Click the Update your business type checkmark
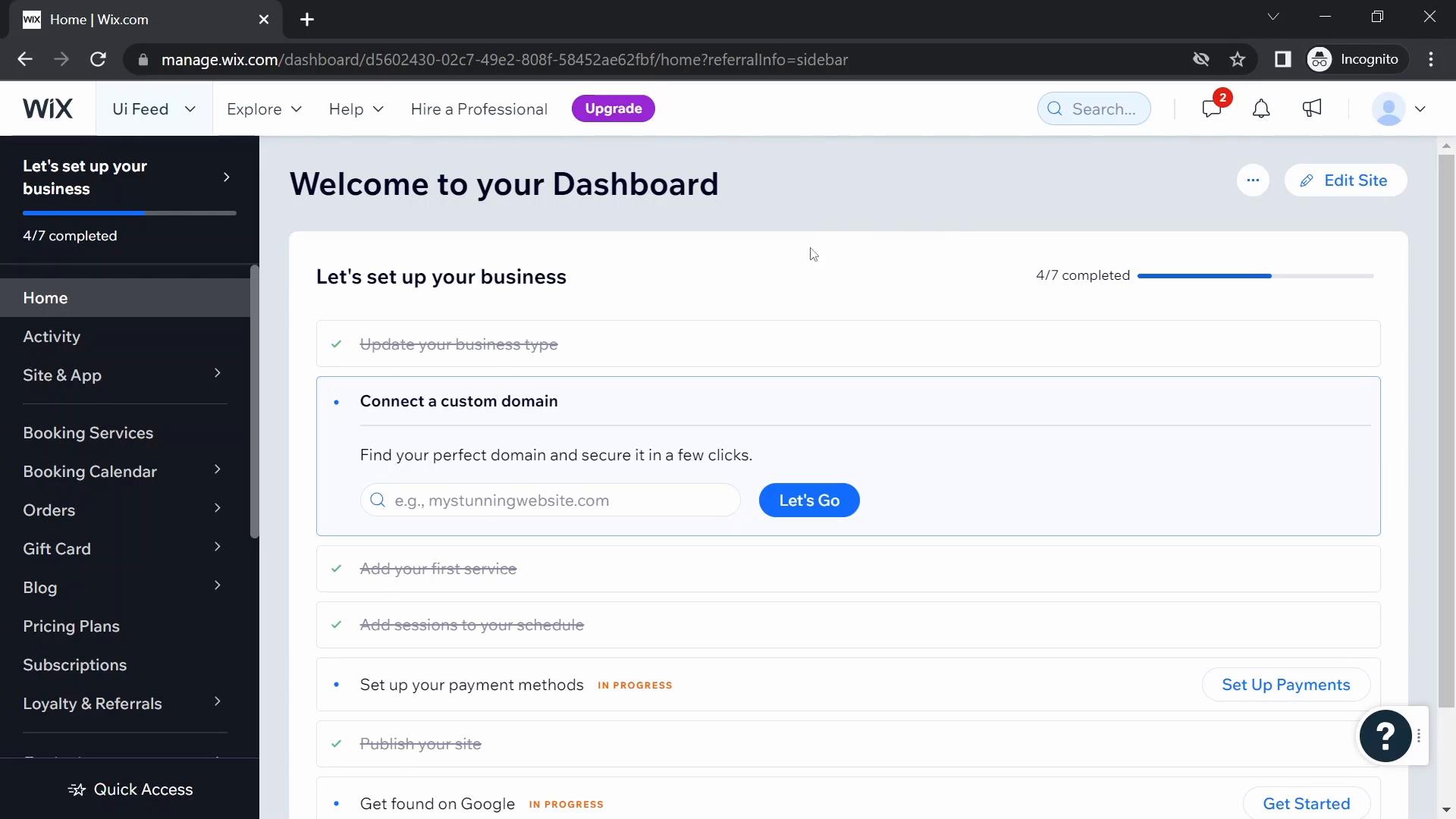This screenshot has height=819, width=1456. [336, 344]
